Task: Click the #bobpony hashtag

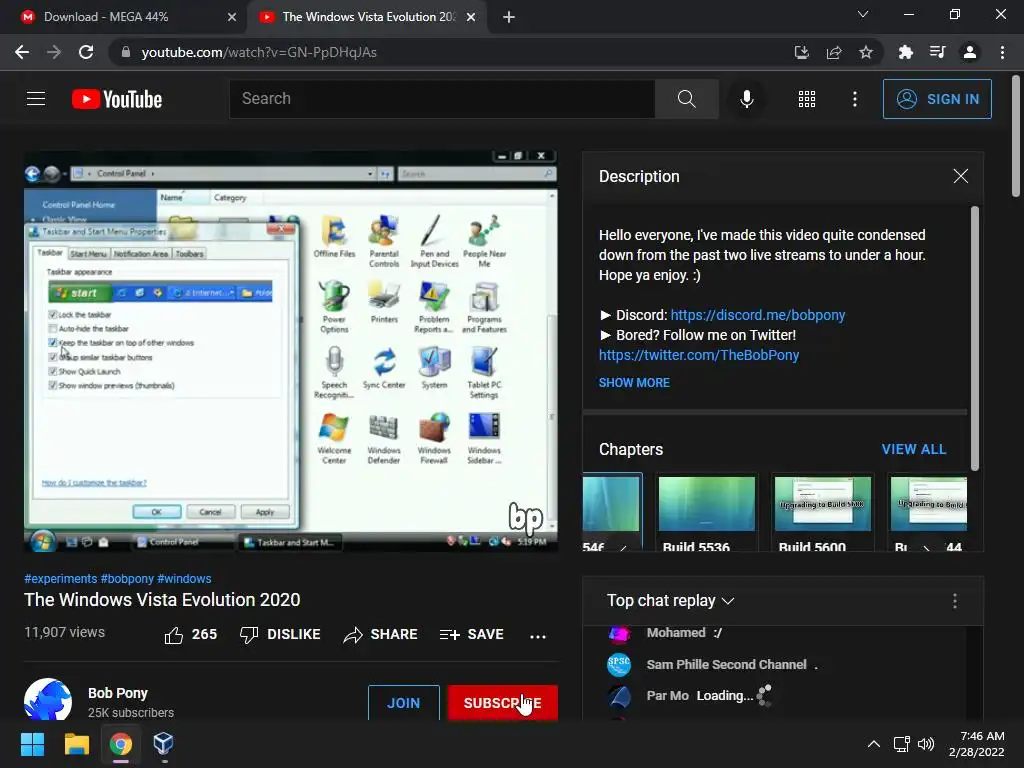Action: pos(127,579)
